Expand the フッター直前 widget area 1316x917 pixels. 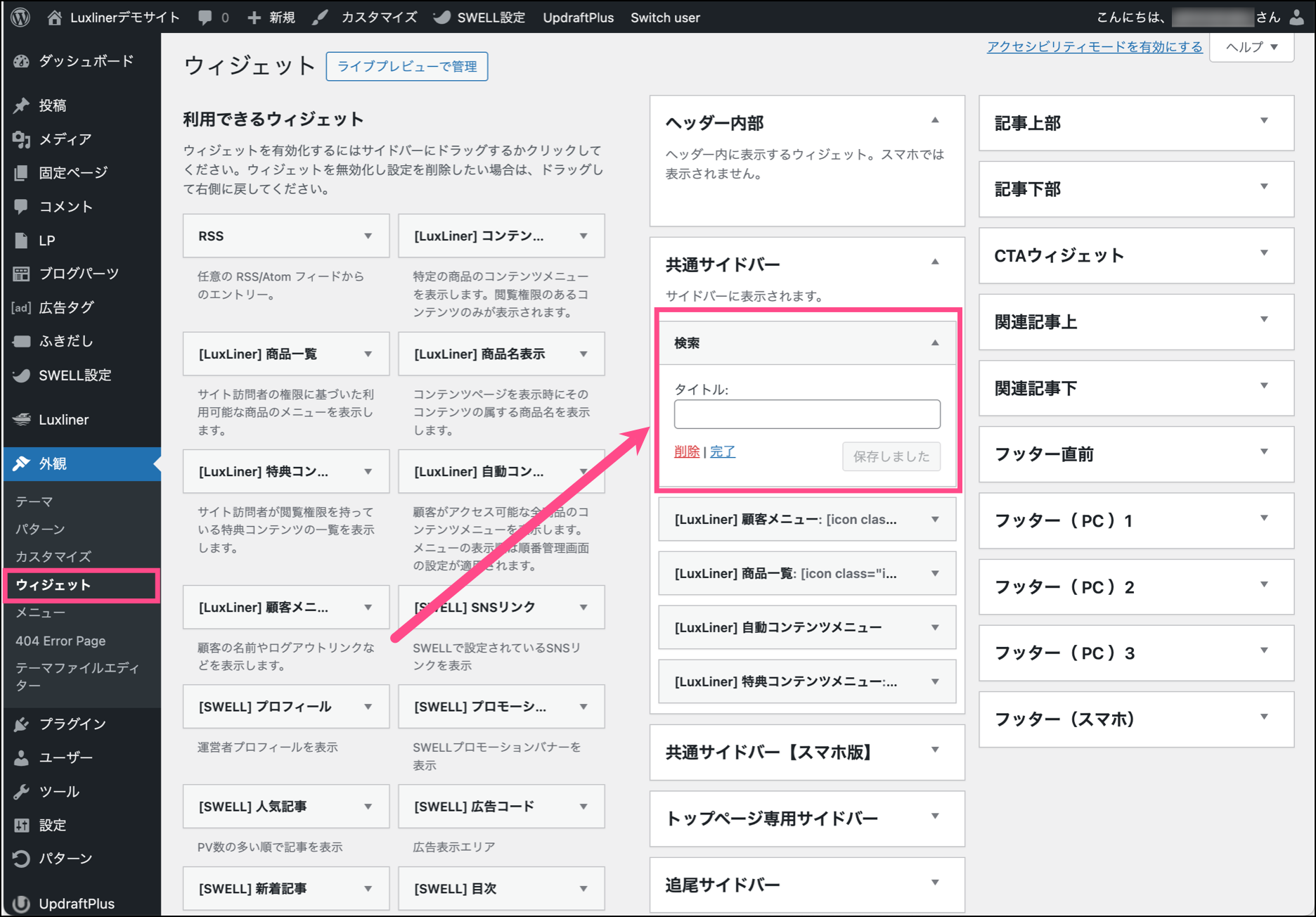(1263, 452)
